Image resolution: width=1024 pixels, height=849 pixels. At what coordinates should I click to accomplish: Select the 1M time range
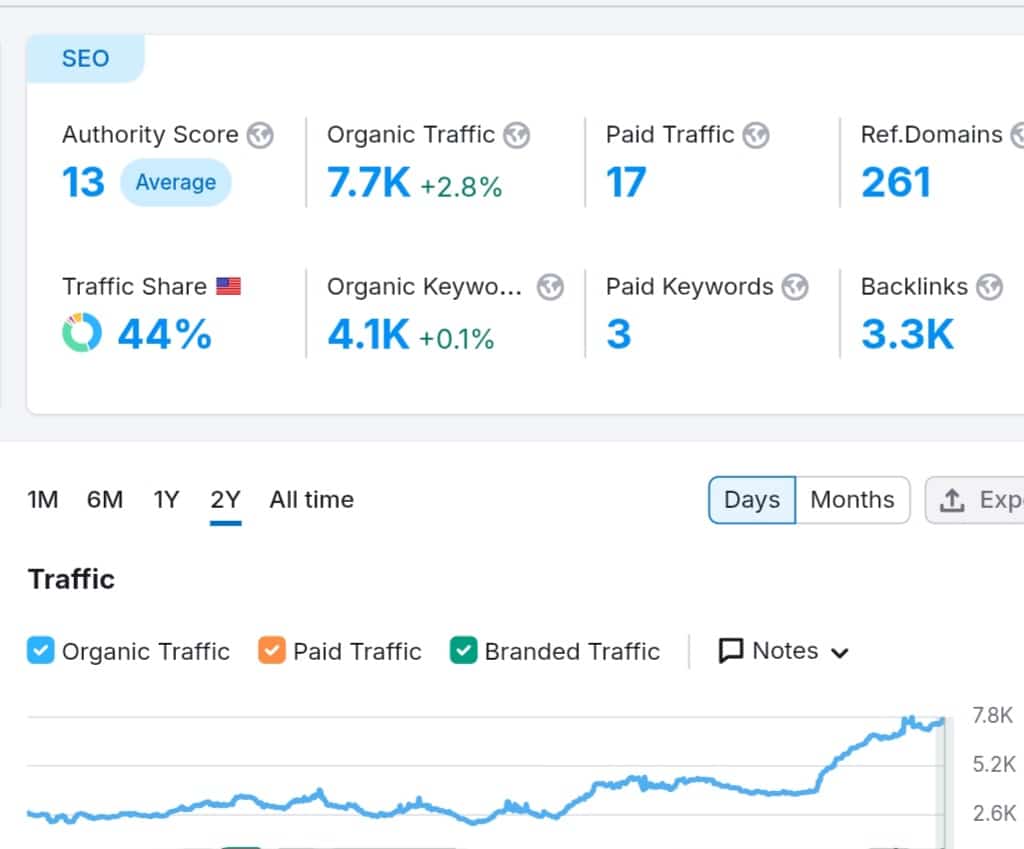coord(43,500)
